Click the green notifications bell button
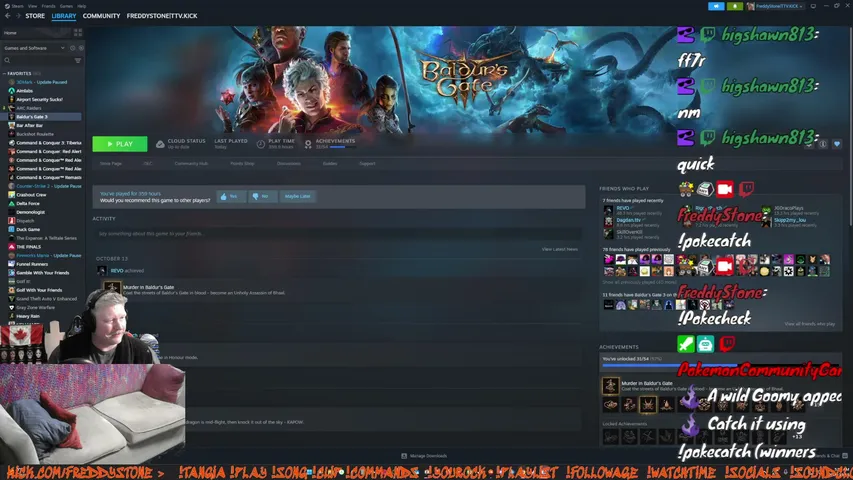The width and height of the screenshot is (853, 480). coord(735,6)
